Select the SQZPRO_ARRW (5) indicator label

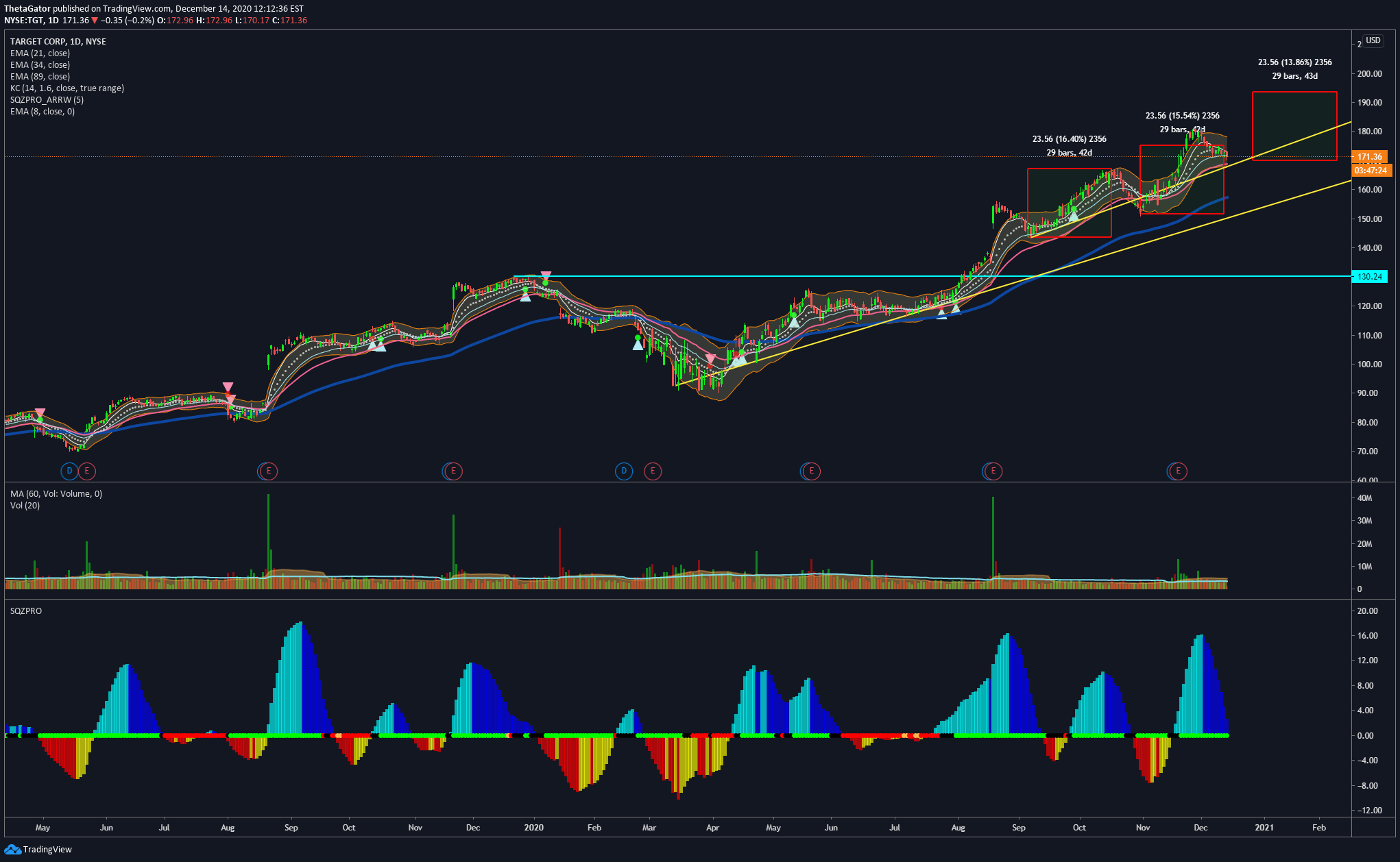[47, 100]
